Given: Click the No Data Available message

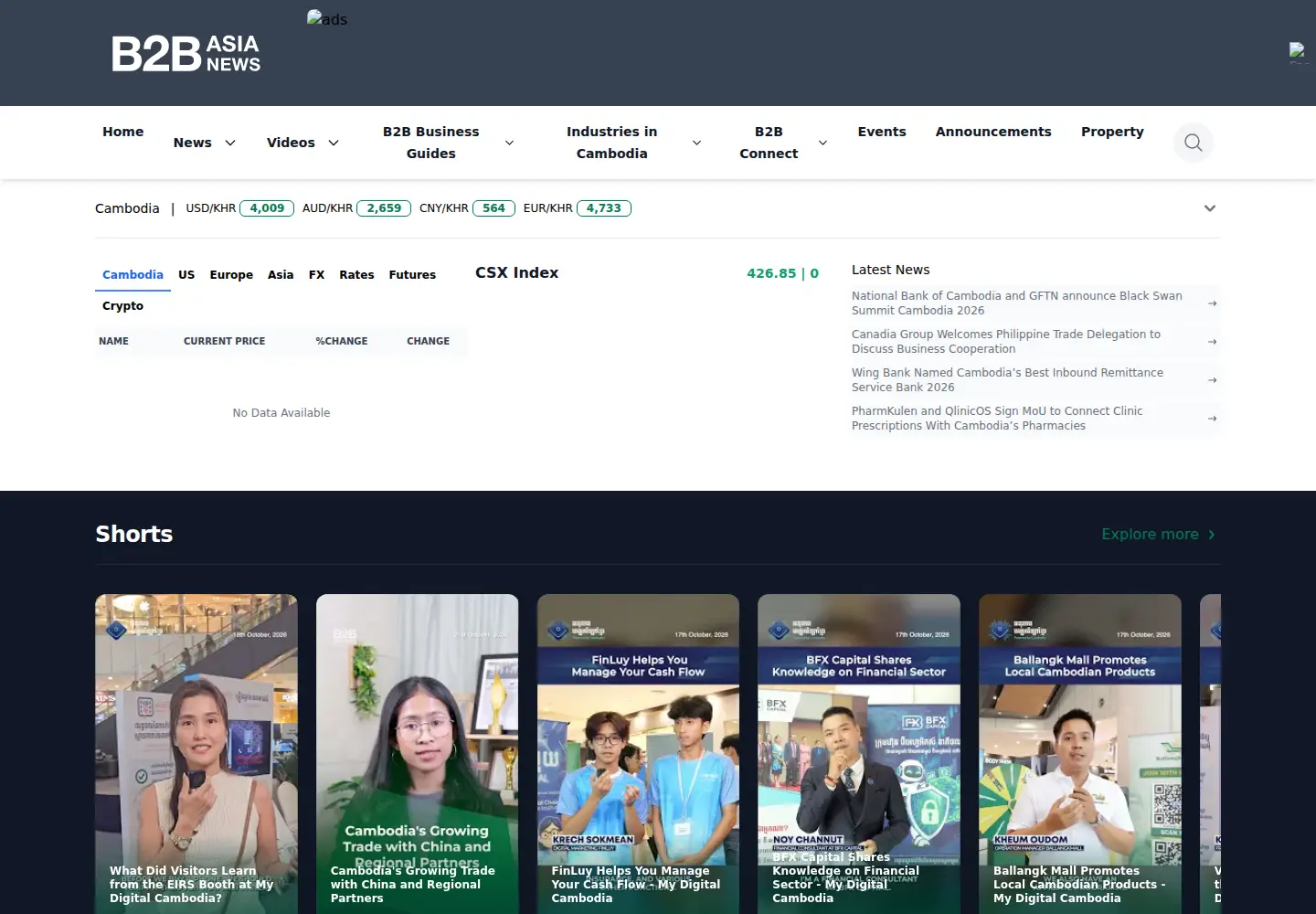Looking at the screenshot, I should click(x=281, y=413).
